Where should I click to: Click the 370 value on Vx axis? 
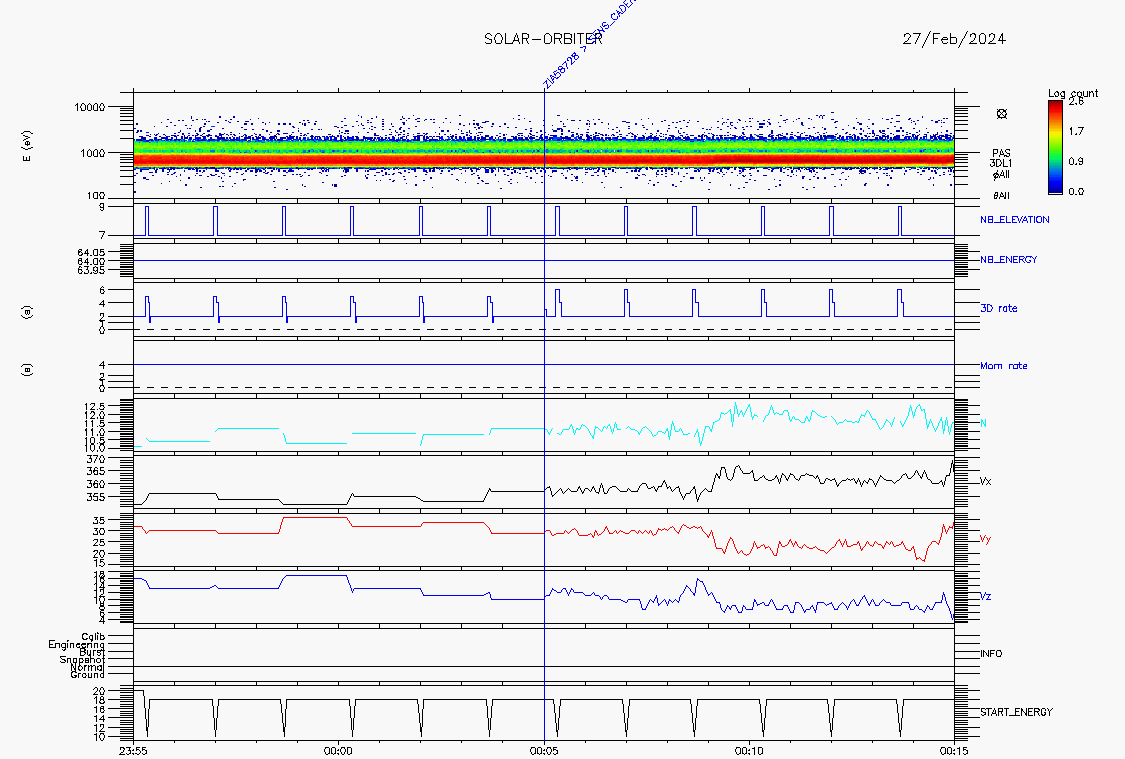pyautogui.click(x=95, y=459)
